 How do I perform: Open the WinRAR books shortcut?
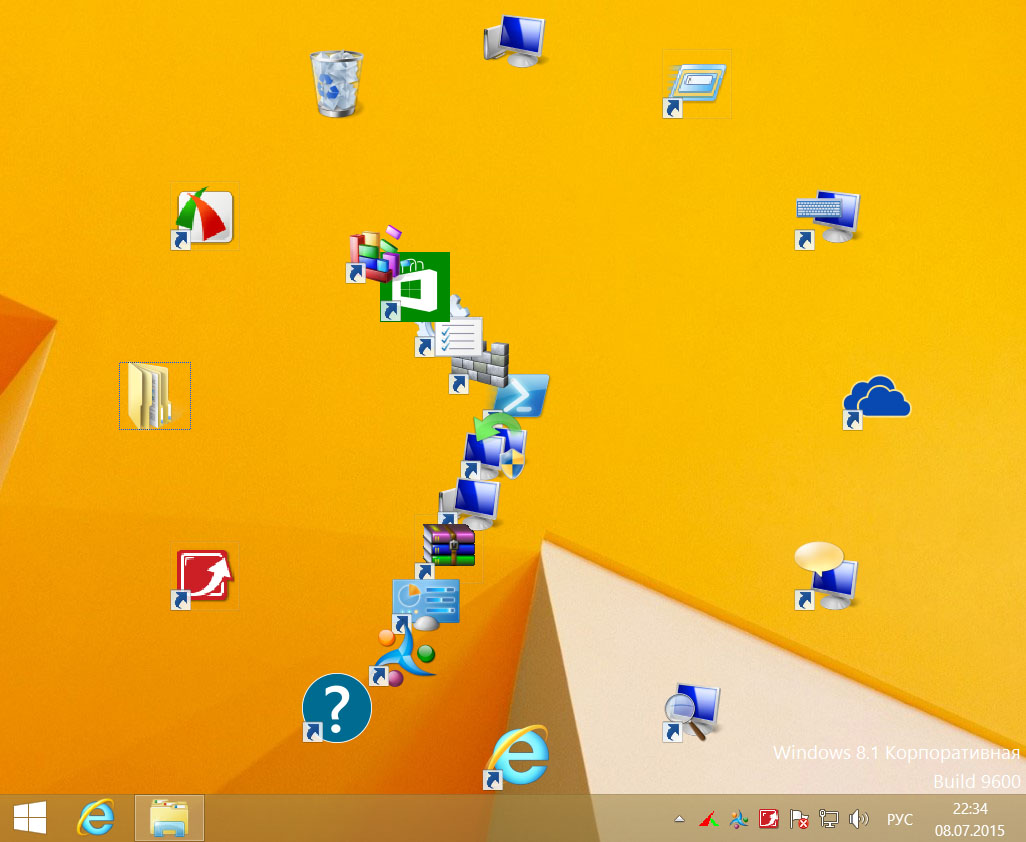[x=448, y=548]
